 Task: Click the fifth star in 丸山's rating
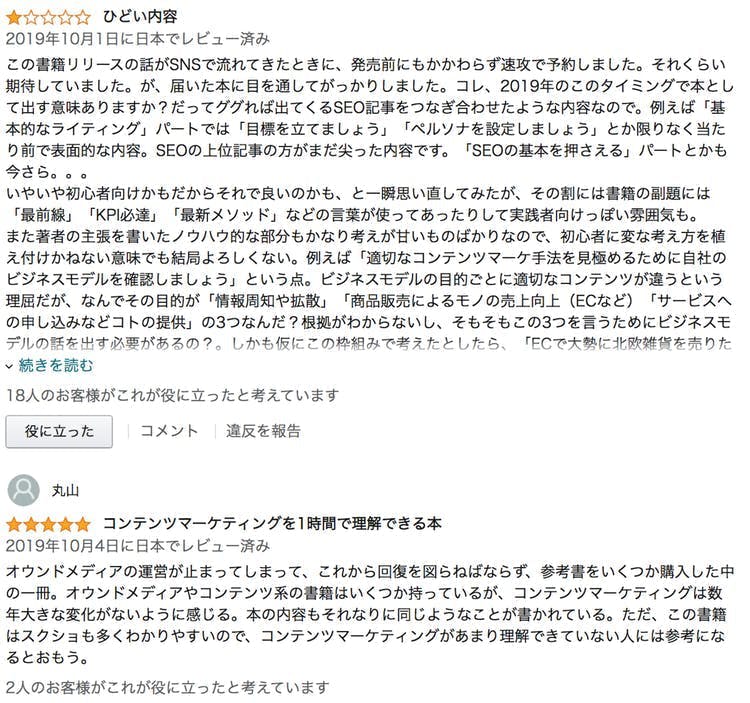(81, 523)
